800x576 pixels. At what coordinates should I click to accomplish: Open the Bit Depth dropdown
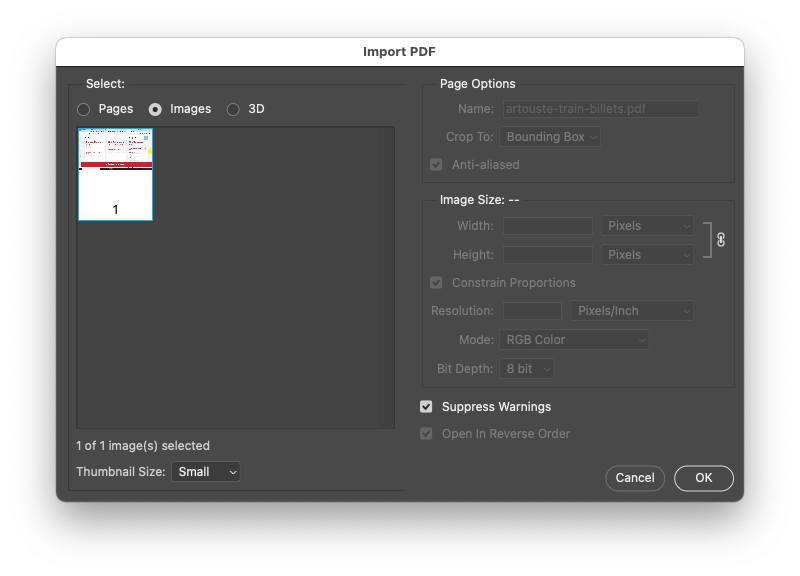pos(526,368)
